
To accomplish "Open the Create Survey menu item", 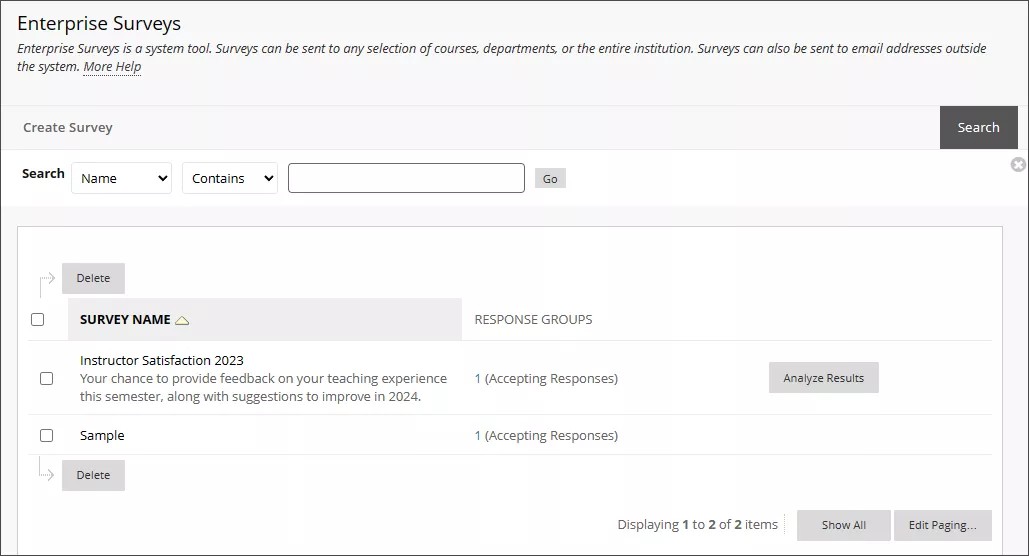I will click(x=68, y=128).
